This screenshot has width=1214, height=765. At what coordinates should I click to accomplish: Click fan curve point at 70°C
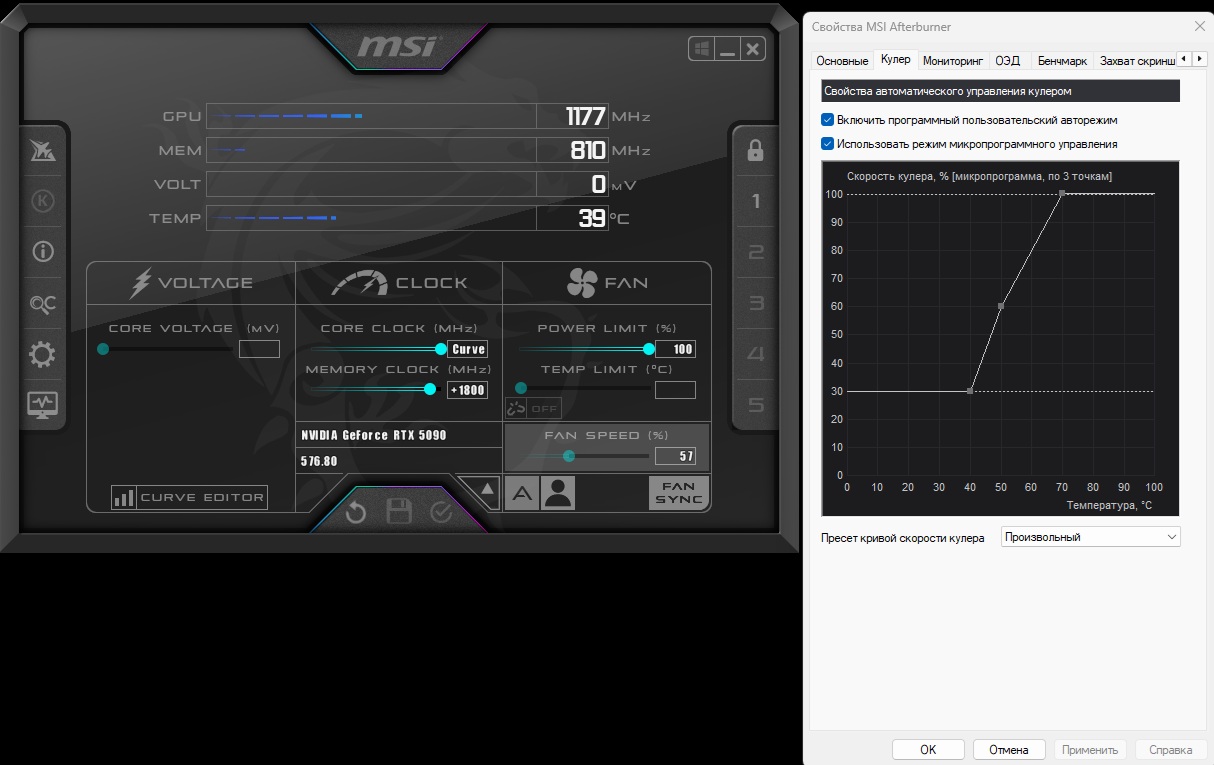point(1062,194)
